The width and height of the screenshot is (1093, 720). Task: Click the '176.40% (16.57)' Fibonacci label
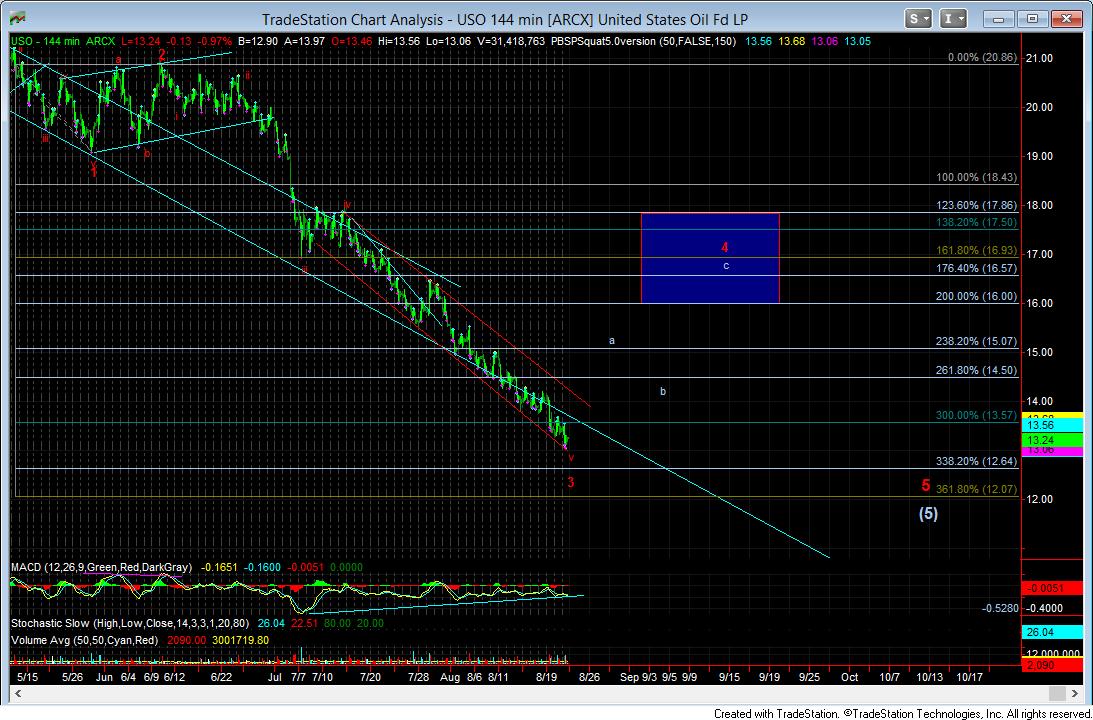tap(977, 268)
